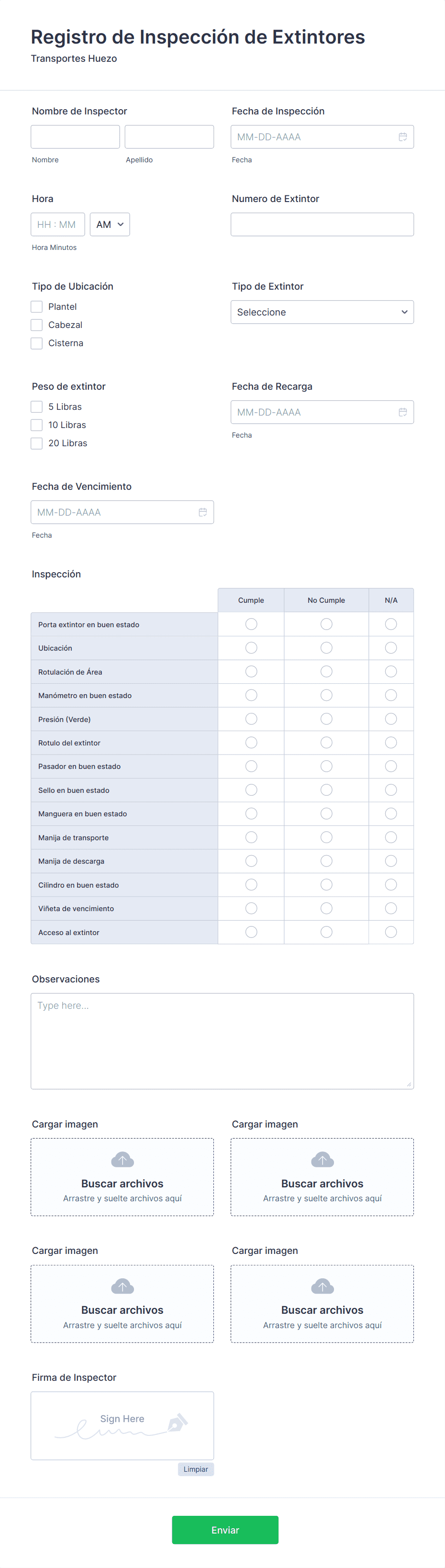Submit the form with Enviar
Screen dimensions: 445x1568
coord(225,1530)
